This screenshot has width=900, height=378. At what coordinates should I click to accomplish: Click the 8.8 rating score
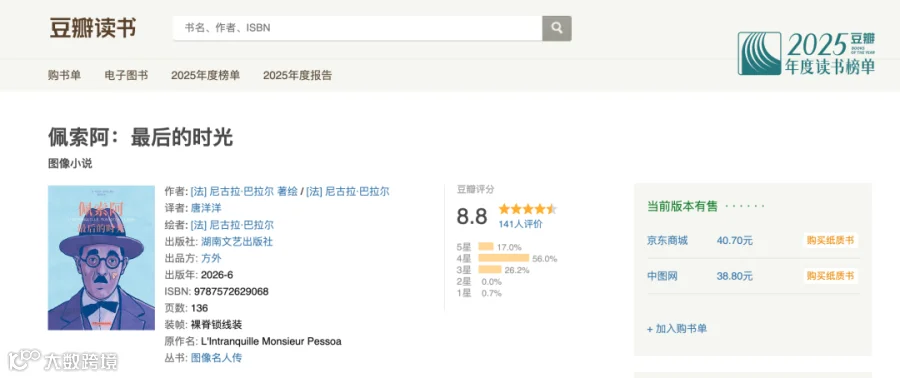point(472,217)
